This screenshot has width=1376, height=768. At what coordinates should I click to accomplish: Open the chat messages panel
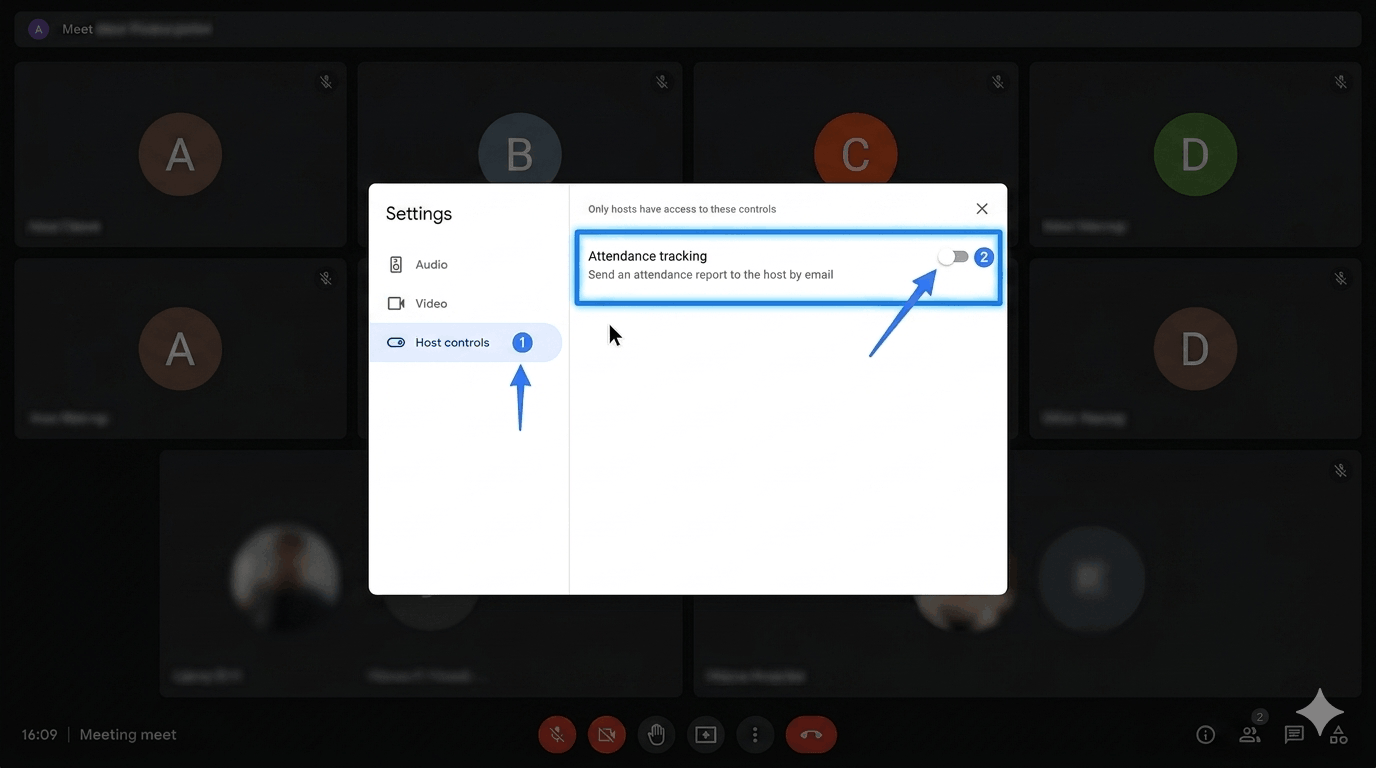(1294, 735)
